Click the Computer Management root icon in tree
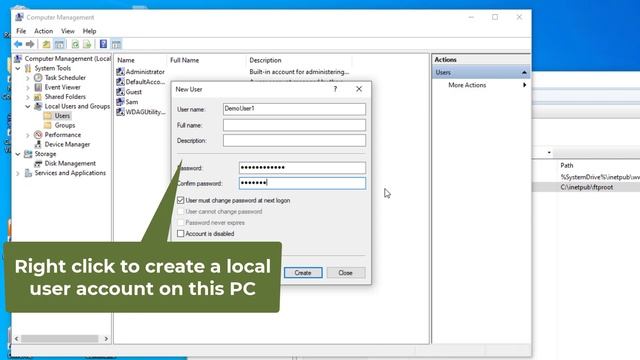 click(18, 58)
